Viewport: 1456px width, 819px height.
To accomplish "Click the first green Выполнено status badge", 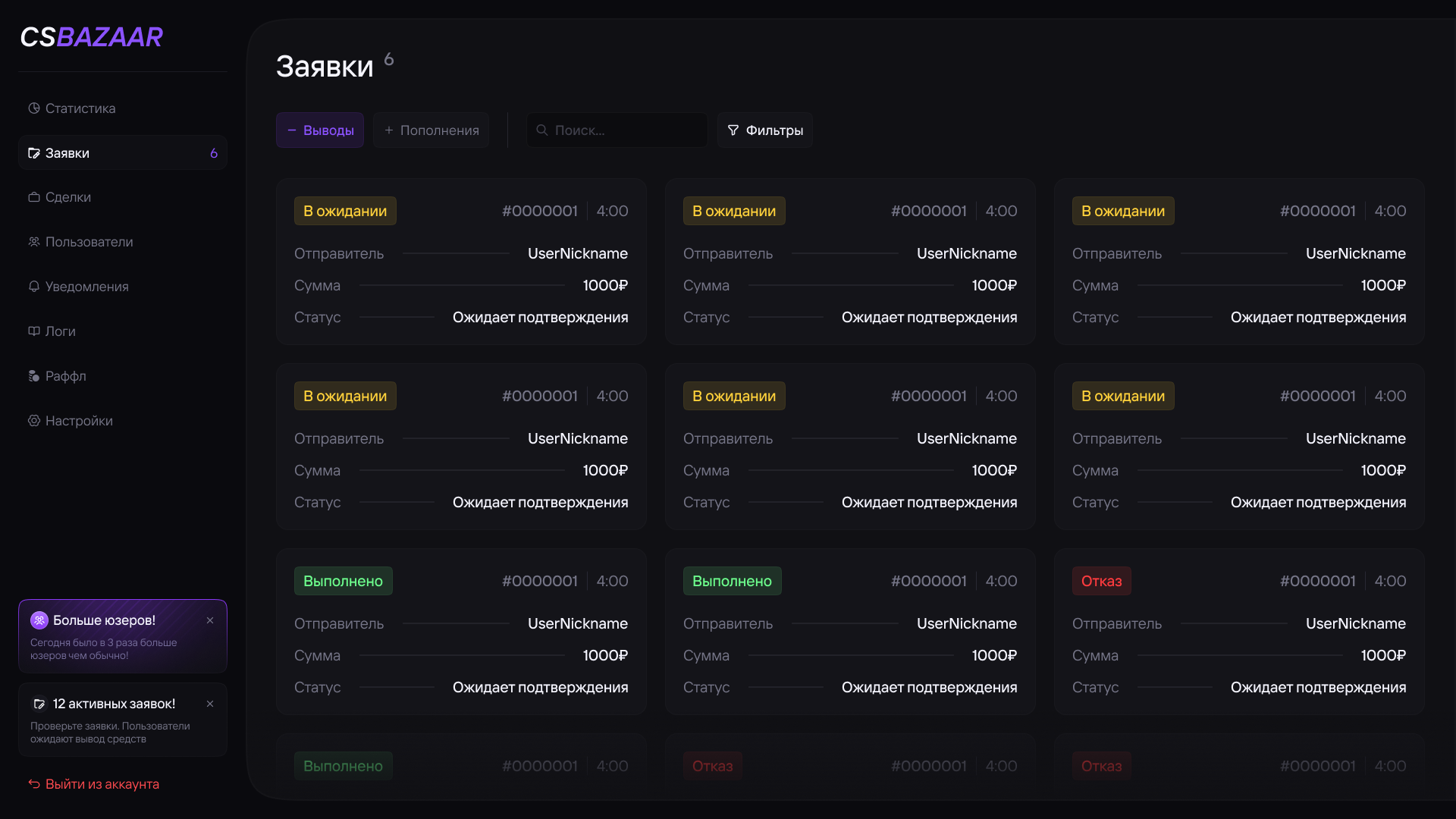I will [343, 581].
